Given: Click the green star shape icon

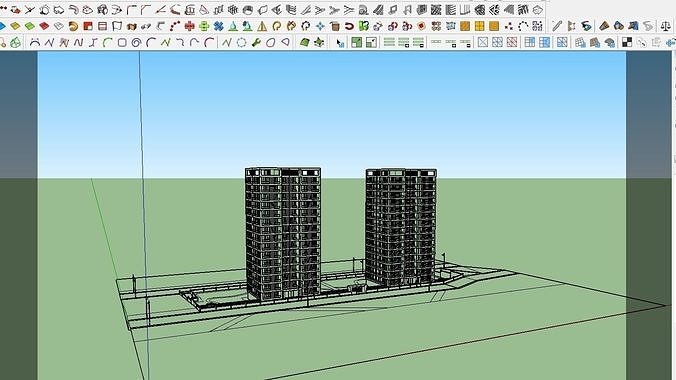Looking at the screenshot, I should point(319,42).
